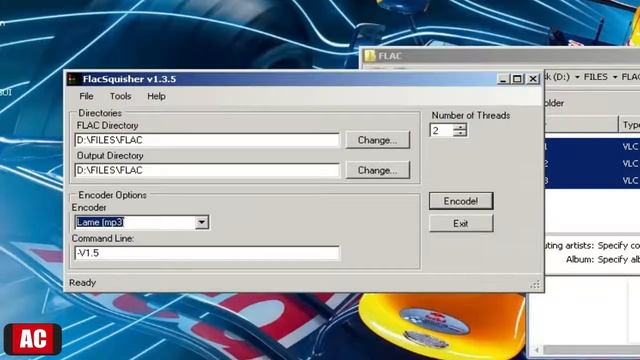This screenshot has width=640, height=360.
Task: Select the second VLC file row in Explorer
Action: click(592, 164)
